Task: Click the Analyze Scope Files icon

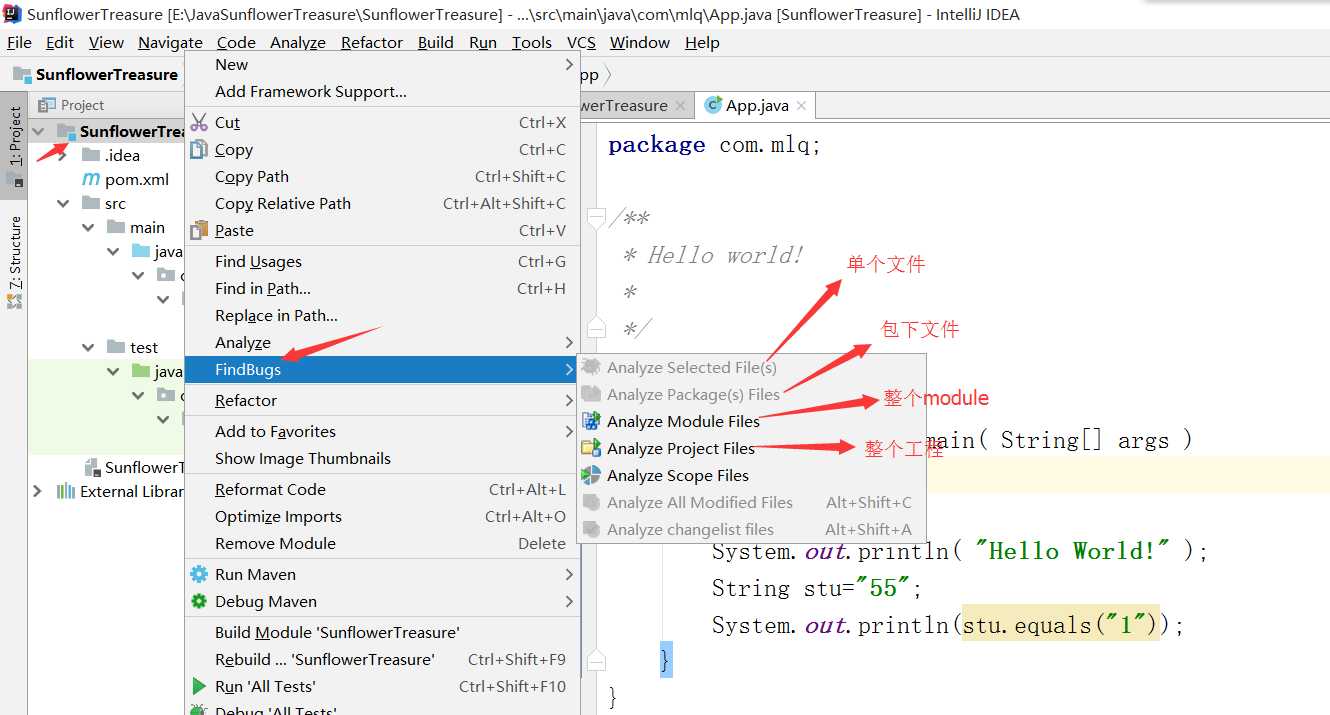Action: (x=591, y=475)
